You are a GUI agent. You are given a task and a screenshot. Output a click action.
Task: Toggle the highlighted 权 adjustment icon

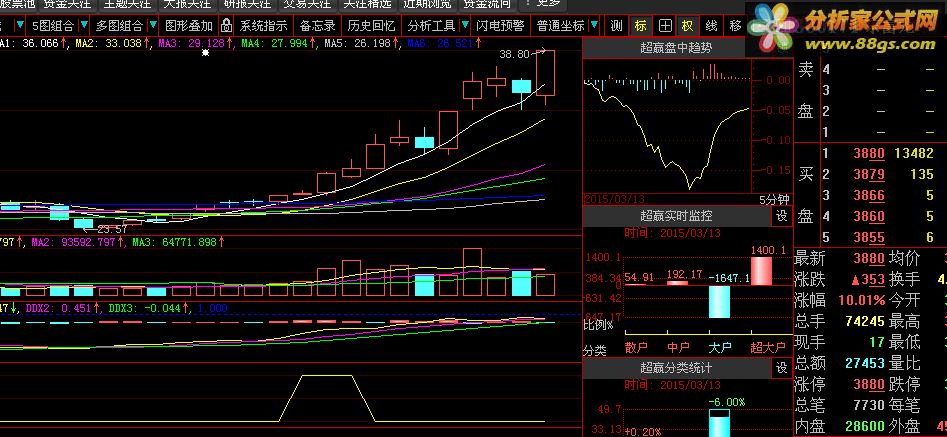(688, 26)
